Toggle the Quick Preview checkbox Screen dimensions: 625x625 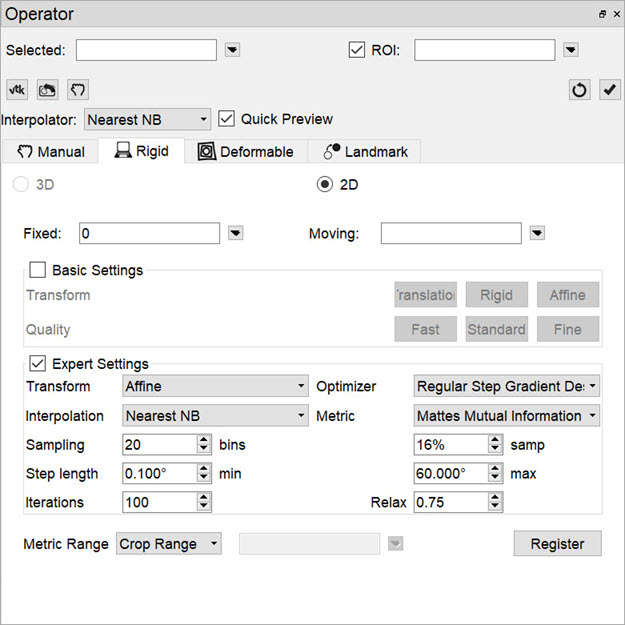[226, 118]
